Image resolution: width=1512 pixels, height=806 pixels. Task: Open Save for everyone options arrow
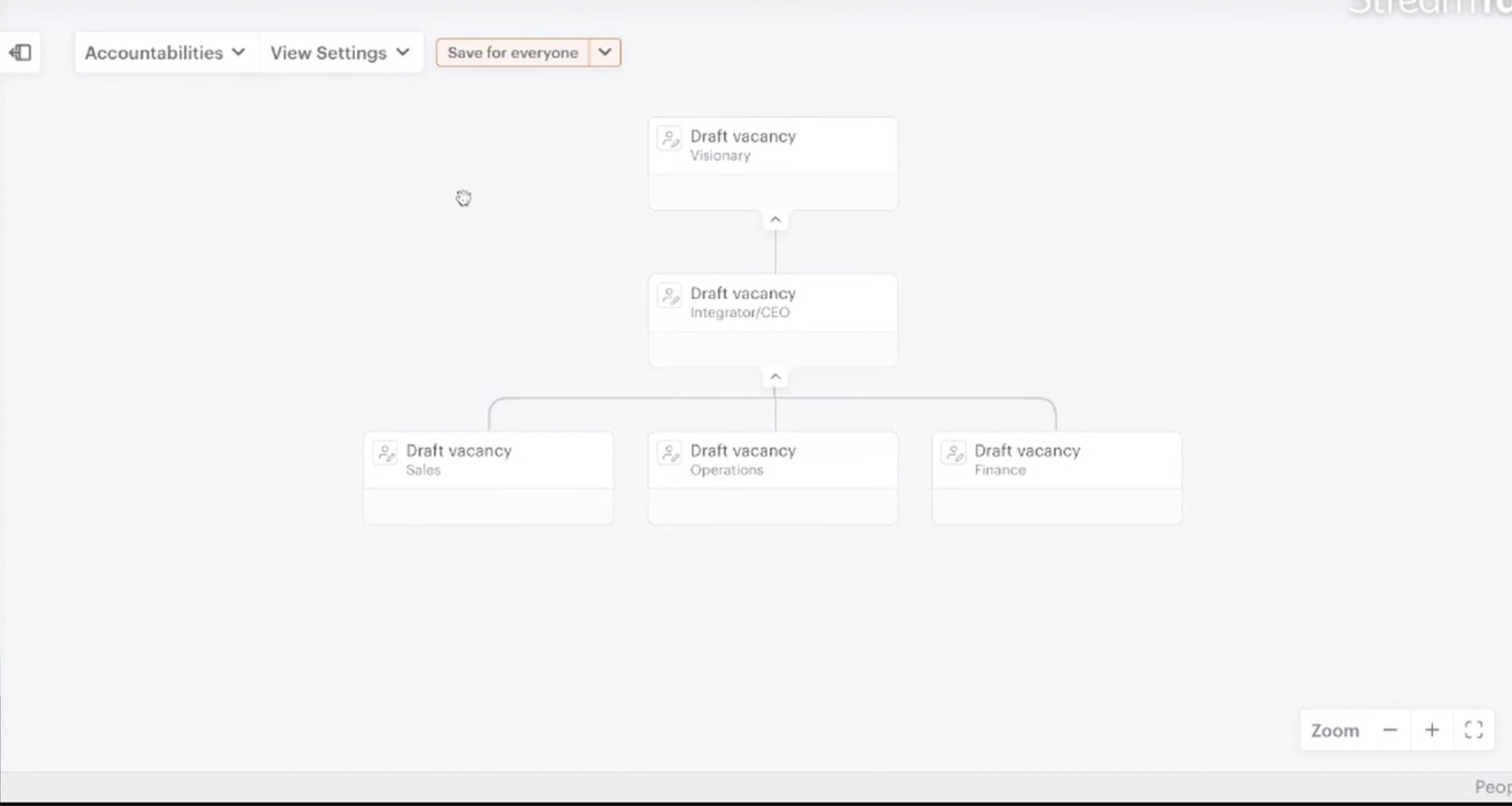pos(605,52)
